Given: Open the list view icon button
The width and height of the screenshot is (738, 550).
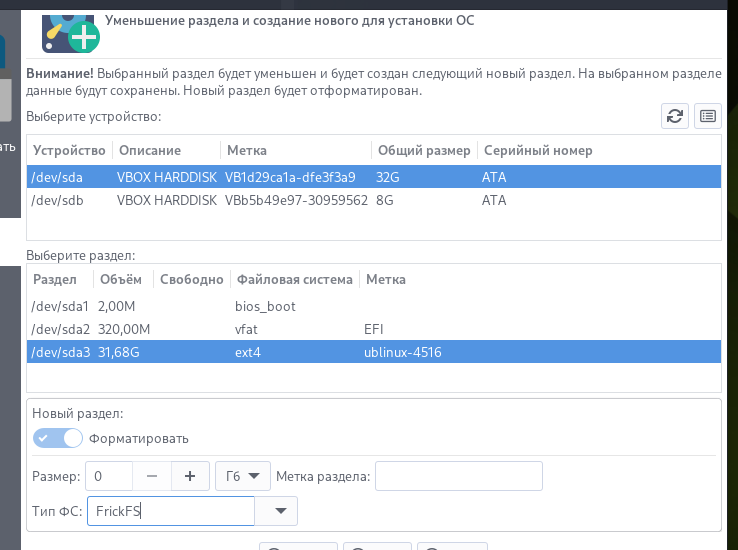Looking at the screenshot, I should pyautogui.click(x=707, y=116).
